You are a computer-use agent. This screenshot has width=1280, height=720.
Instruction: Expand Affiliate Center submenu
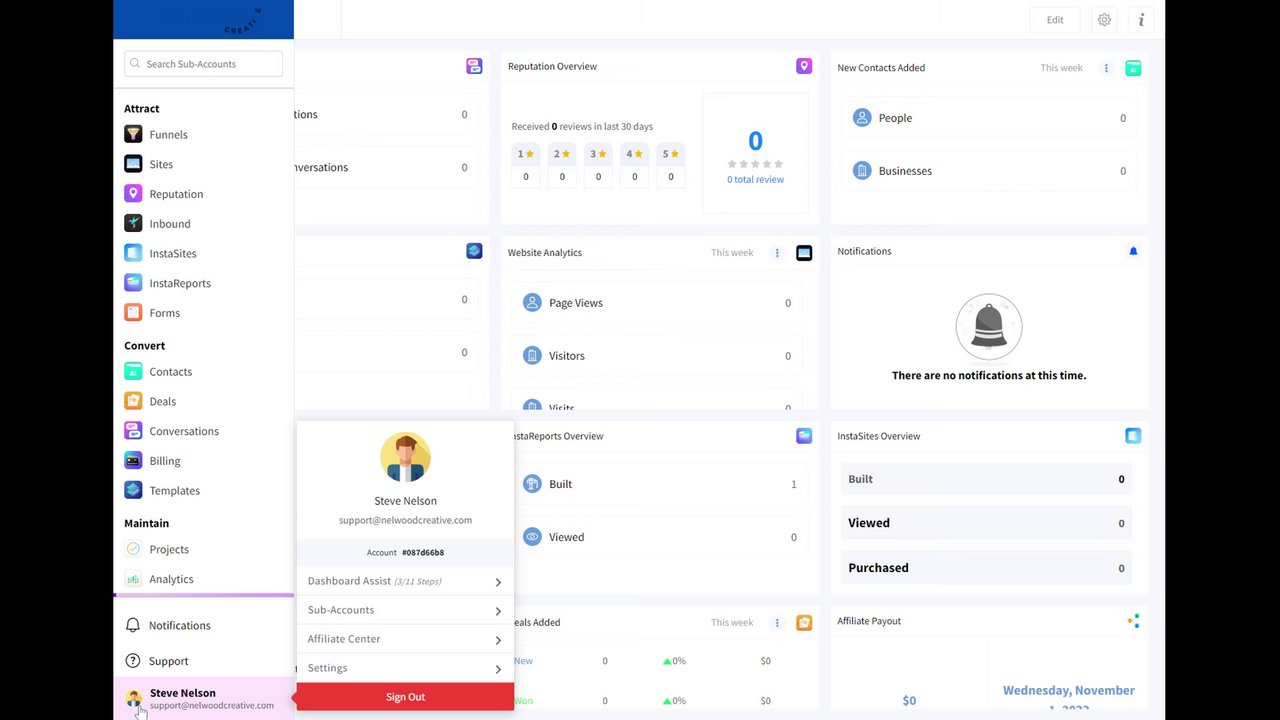[x=405, y=639]
